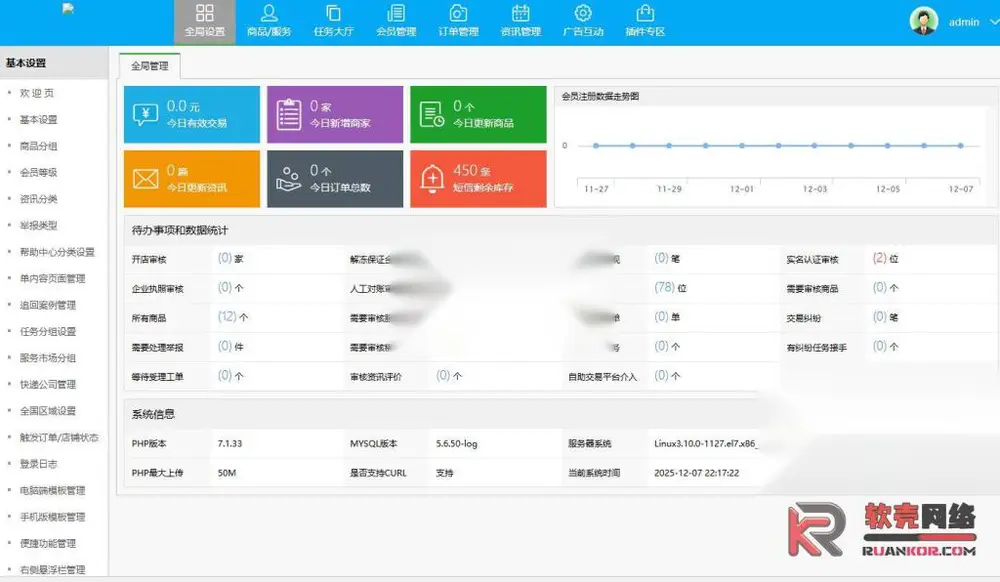Image resolution: width=1000 pixels, height=582 pixels.
Task: Click the admin user avatar
Action: [x=923, y=21]
